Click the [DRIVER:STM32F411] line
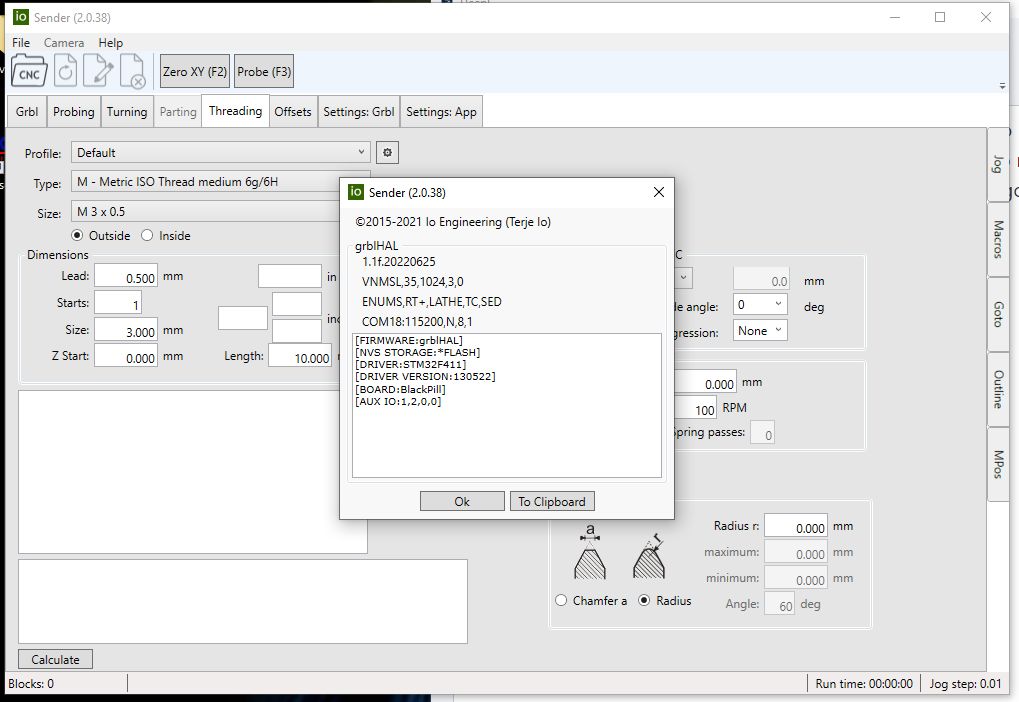 (411, 365)
